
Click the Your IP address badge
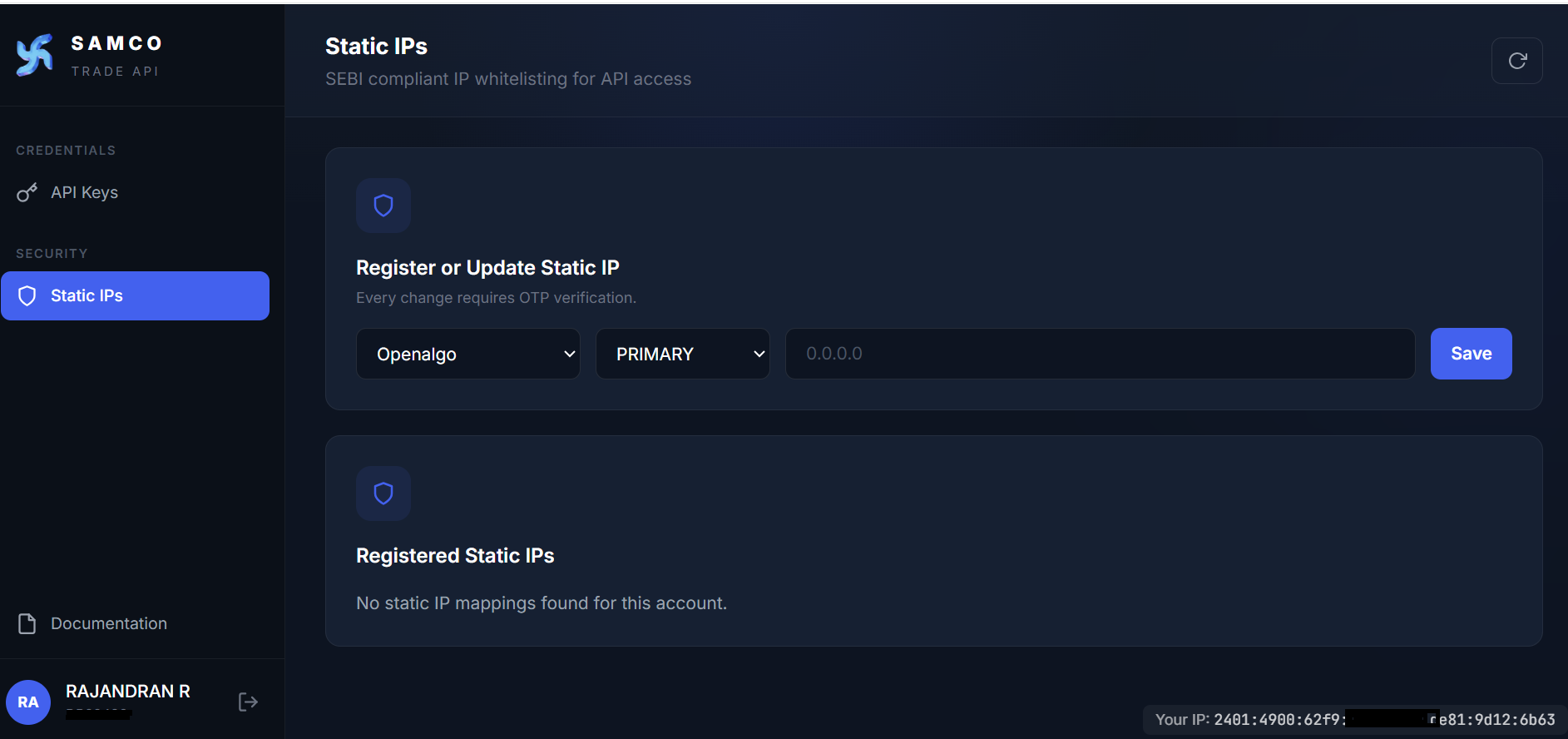pos(1355,720)
